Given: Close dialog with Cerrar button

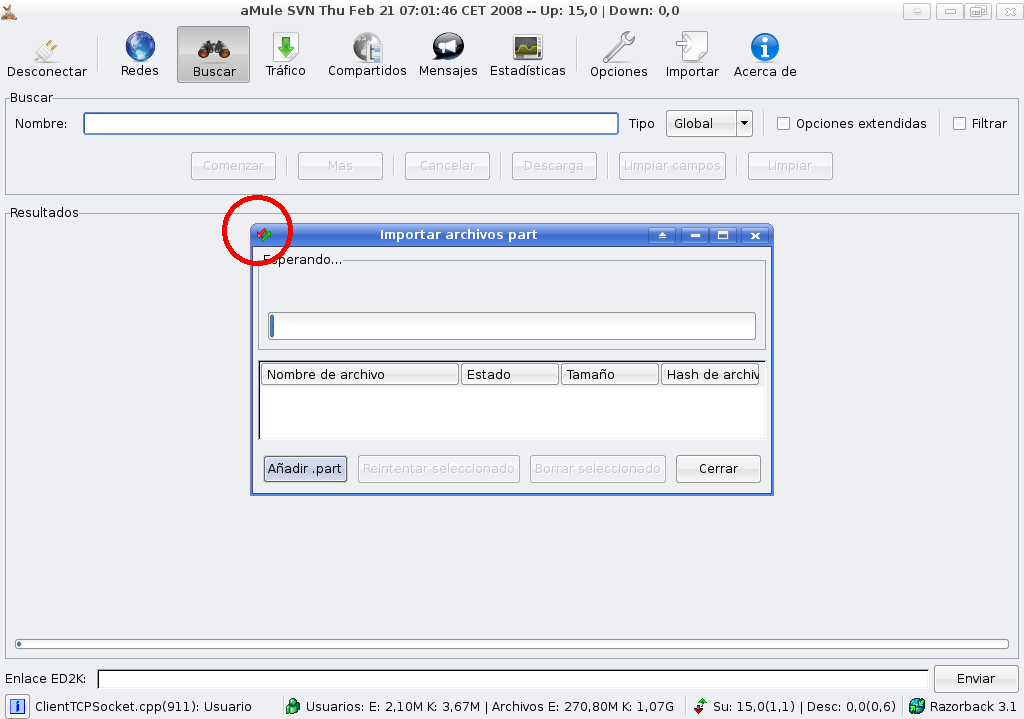Looking at the screenshot, I should pyautogui.click(x=718, y=469).
